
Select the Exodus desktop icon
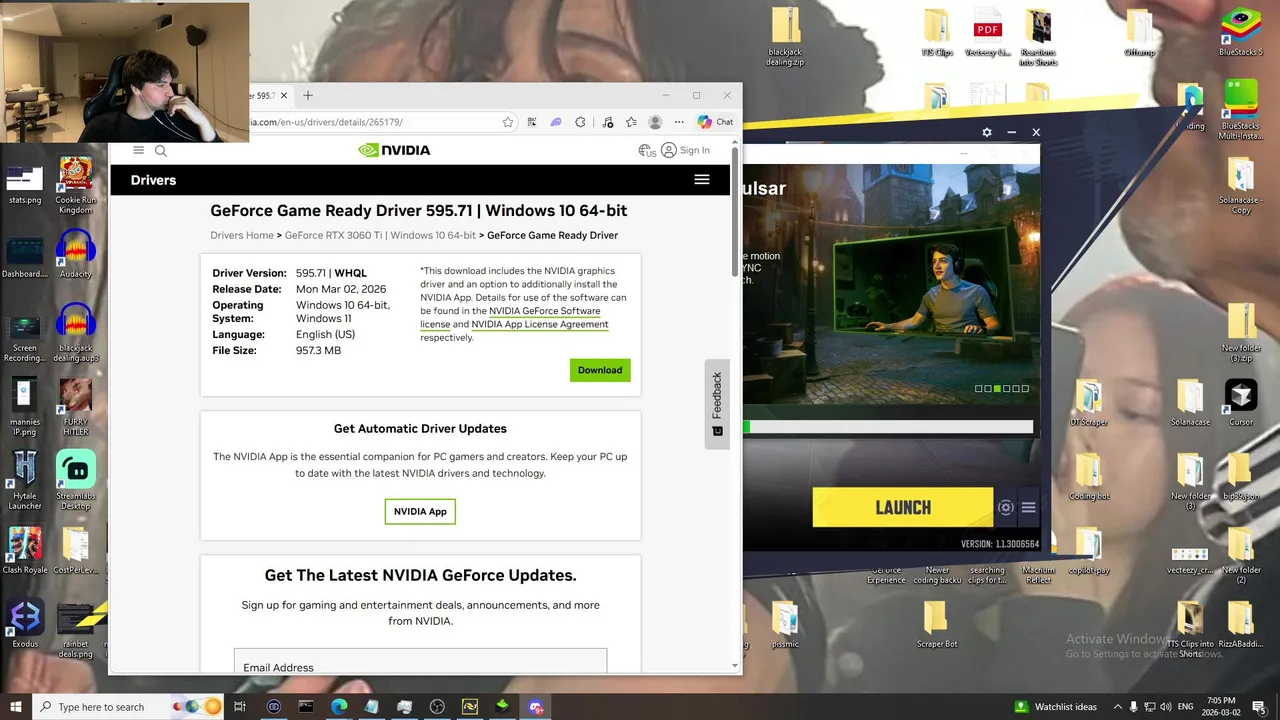pos(25,624)
